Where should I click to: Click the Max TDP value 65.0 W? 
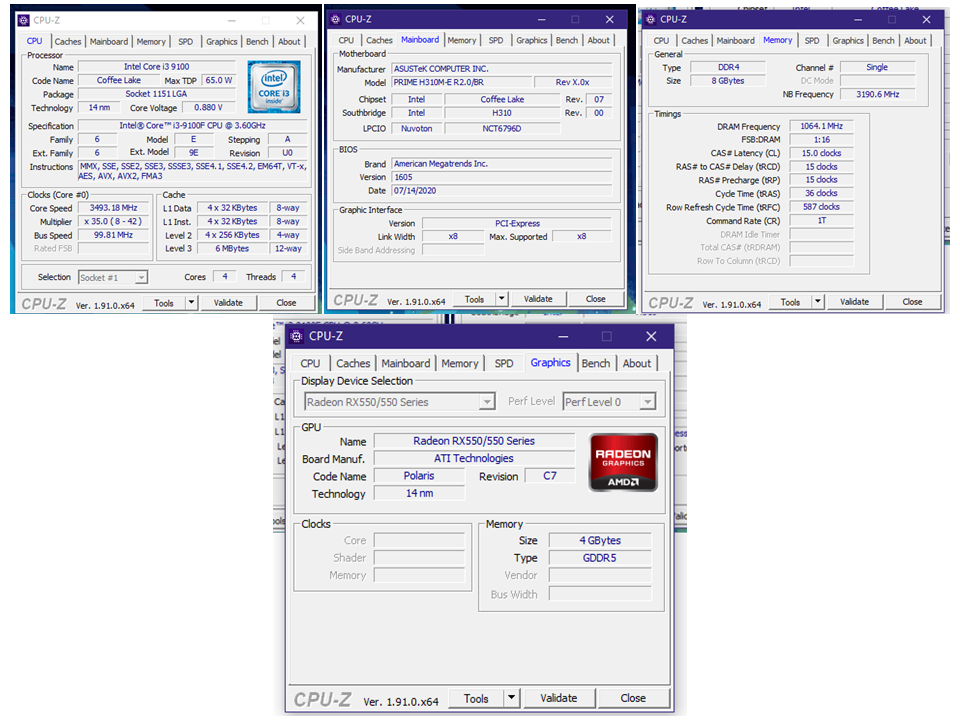219,80
